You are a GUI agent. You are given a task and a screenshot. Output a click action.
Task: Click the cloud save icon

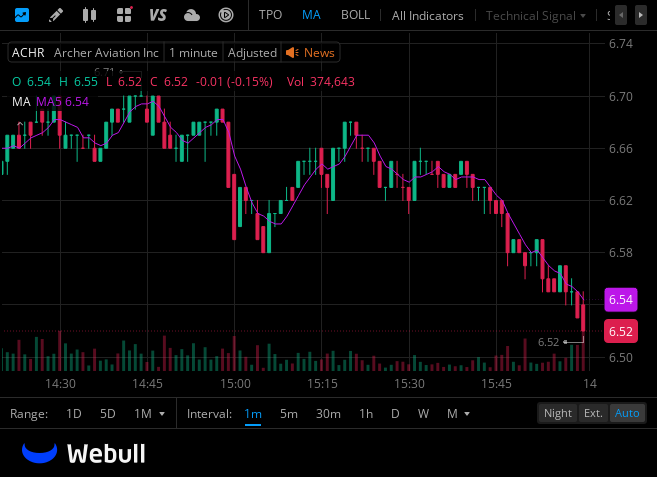(x=191, y=16)
